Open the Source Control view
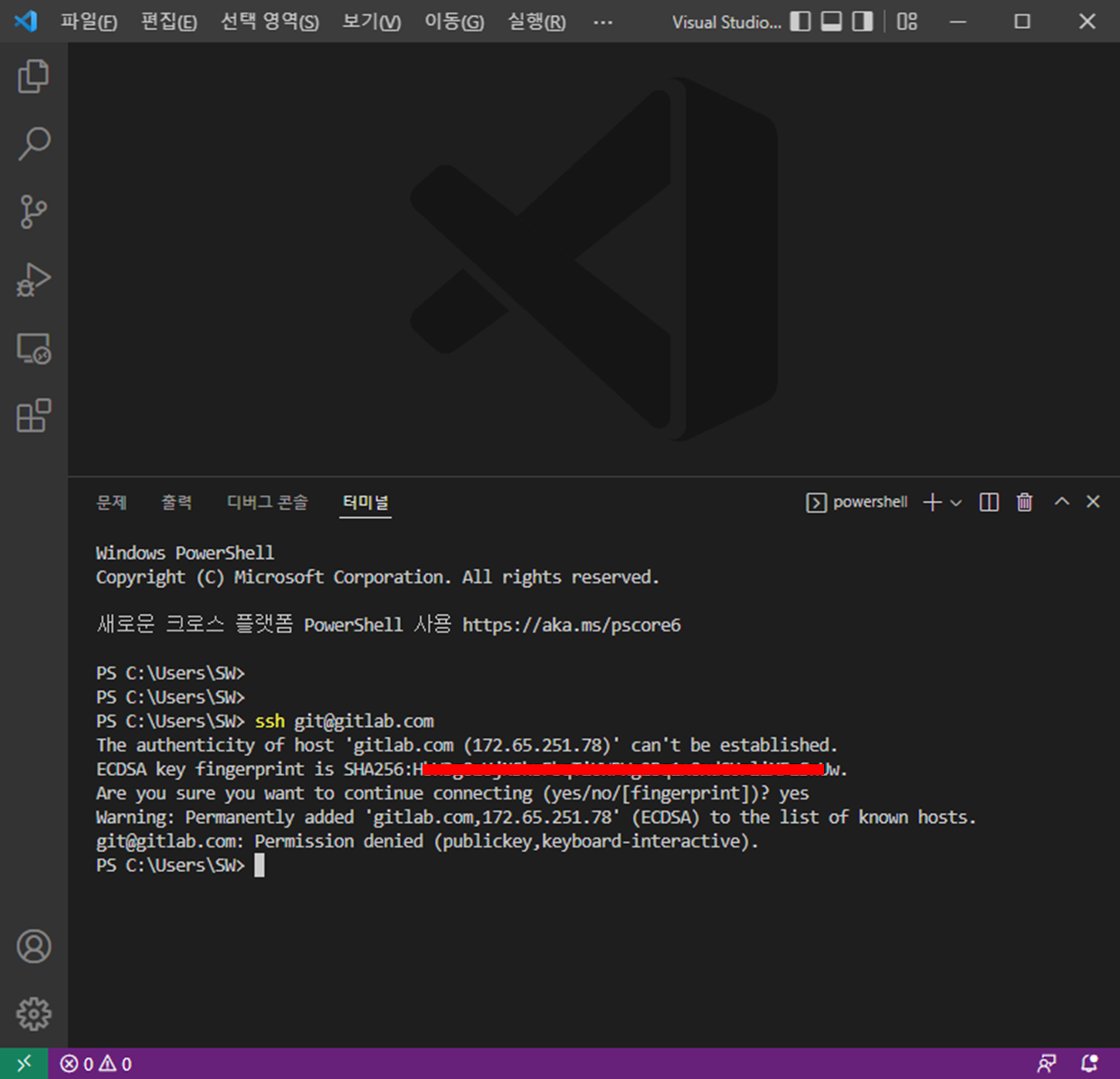This screenshot has height=1079, width=1120. tap(33, 212)
